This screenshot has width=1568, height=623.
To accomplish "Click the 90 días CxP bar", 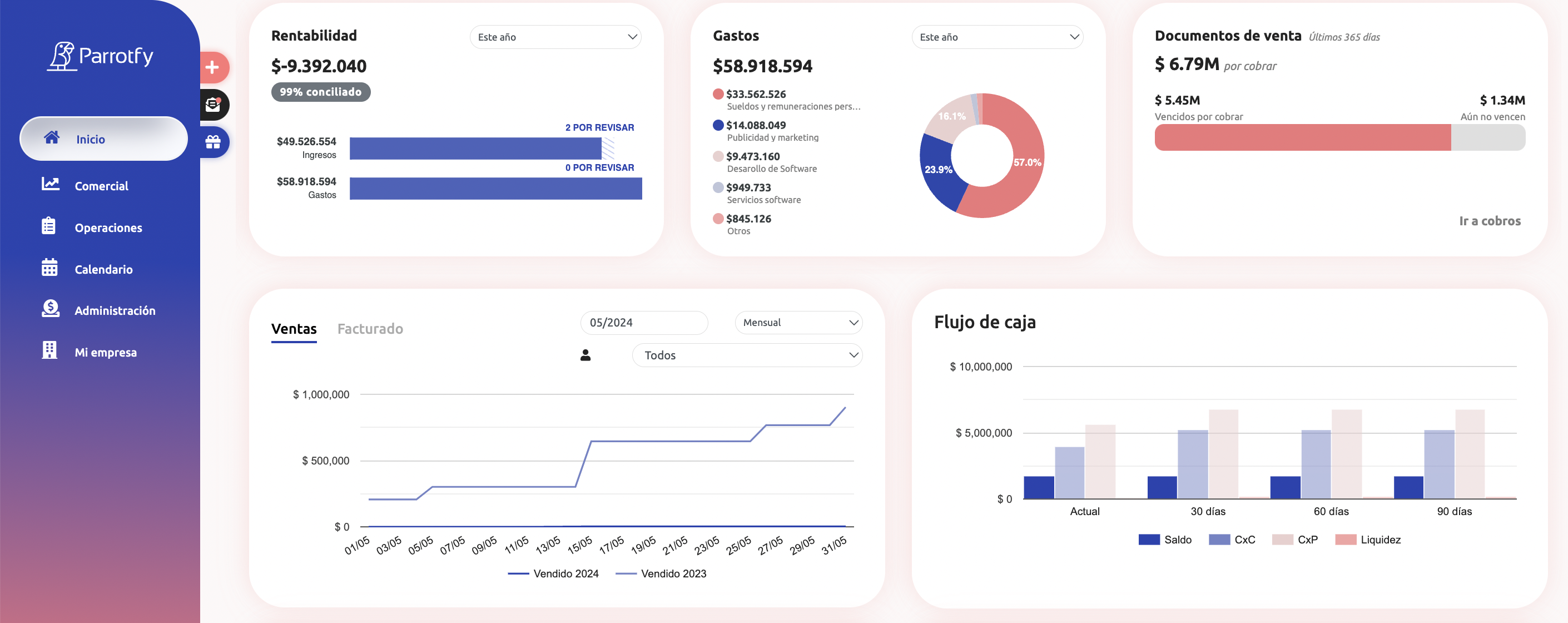I will click(1470, 454).
